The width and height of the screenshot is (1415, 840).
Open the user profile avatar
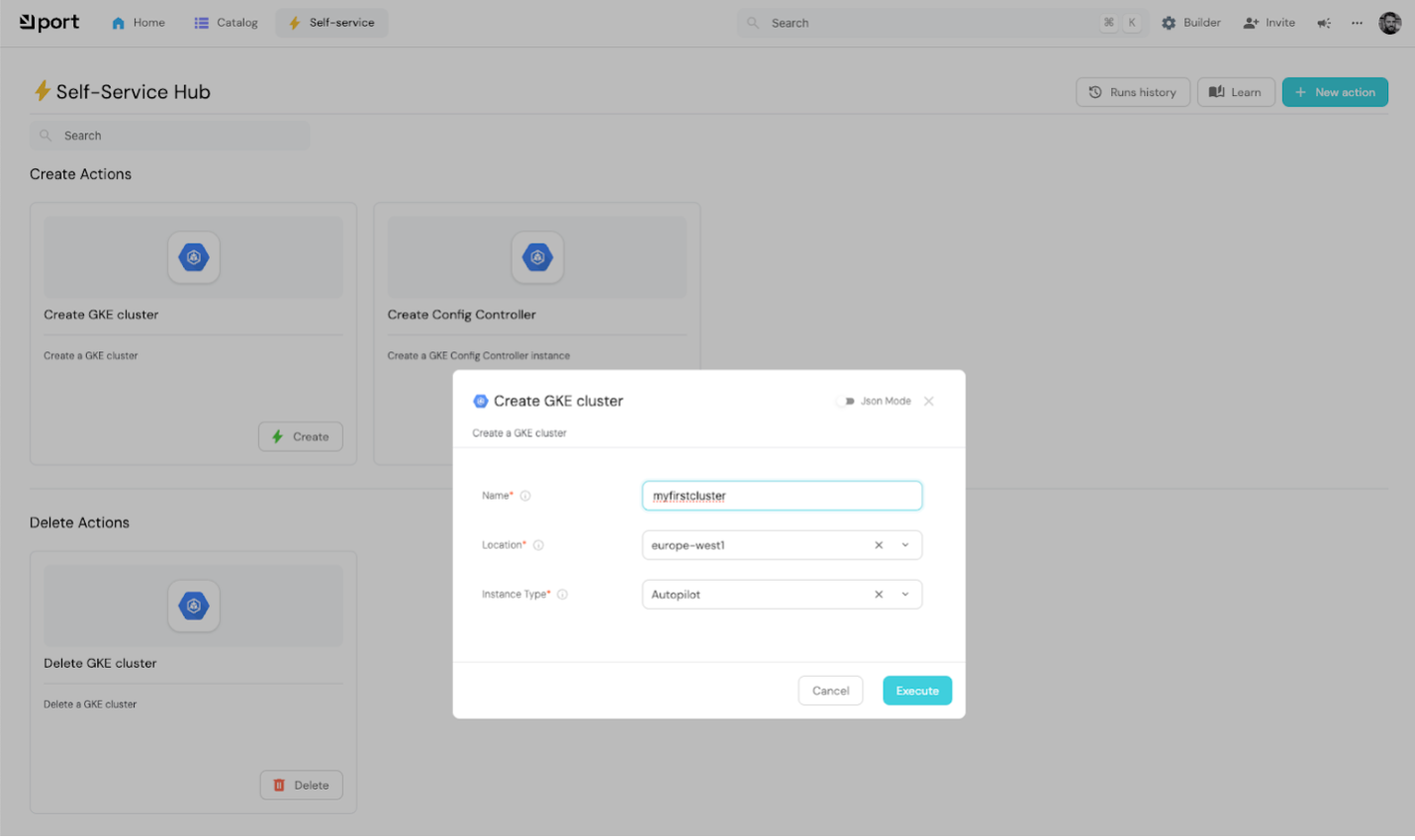click(x=1390, y=23)
